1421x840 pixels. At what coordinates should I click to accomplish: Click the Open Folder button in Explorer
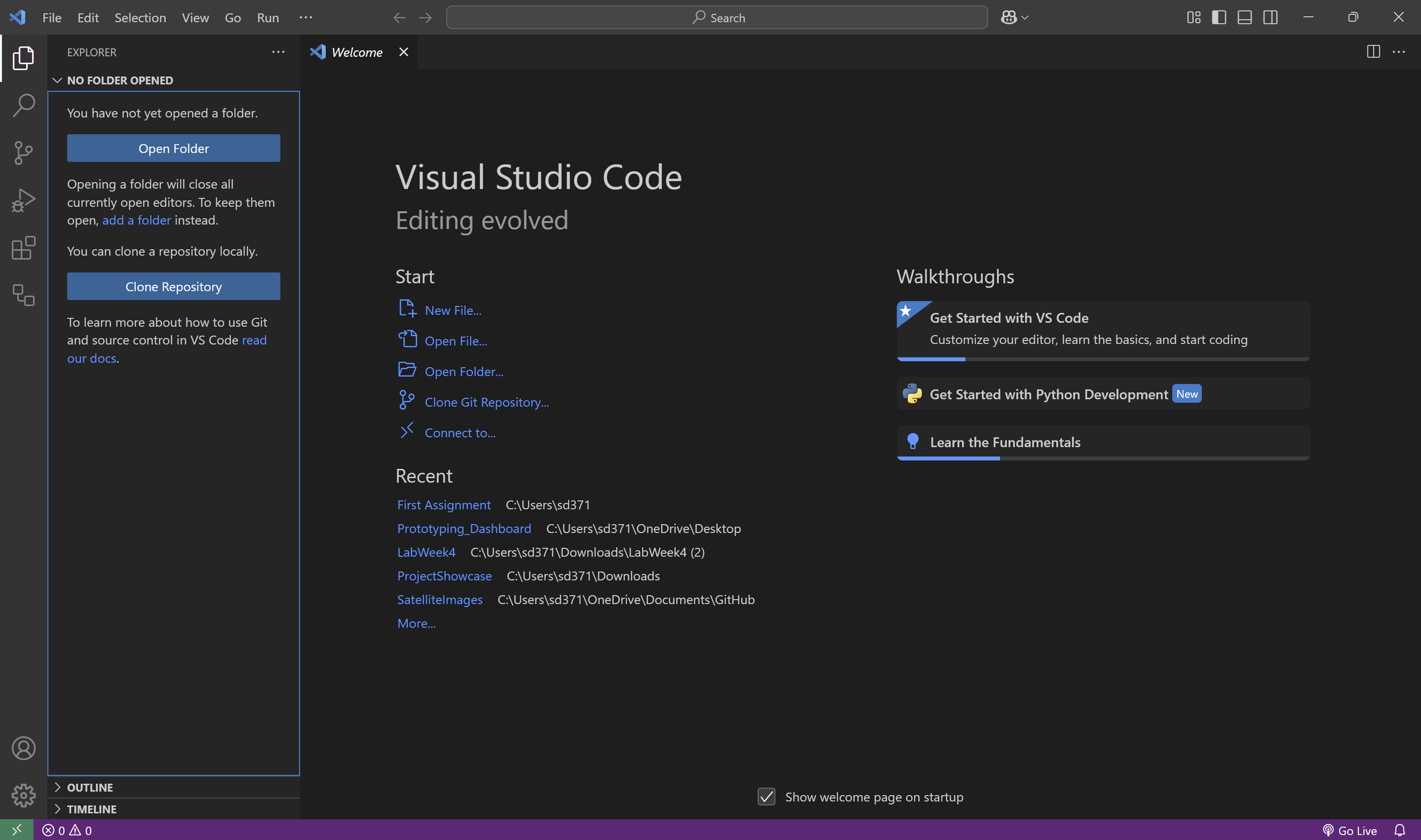point(173,148)
